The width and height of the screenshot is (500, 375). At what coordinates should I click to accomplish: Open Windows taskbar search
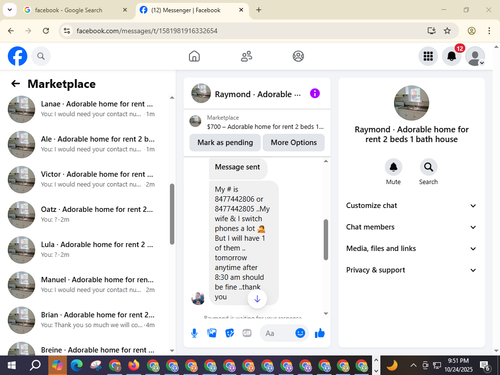coord(35,365)
